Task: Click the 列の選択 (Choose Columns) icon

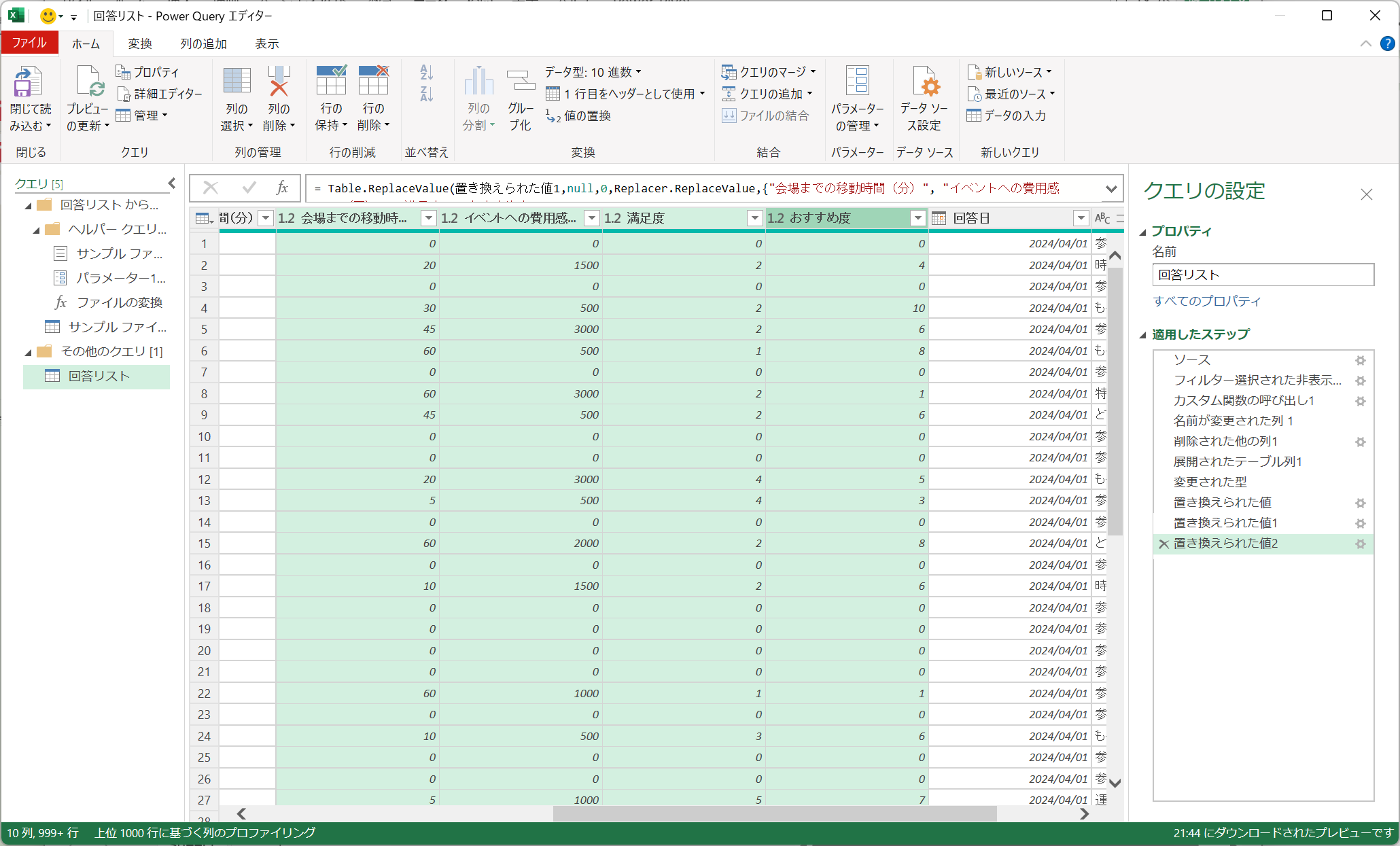Action: click(237, 80)
